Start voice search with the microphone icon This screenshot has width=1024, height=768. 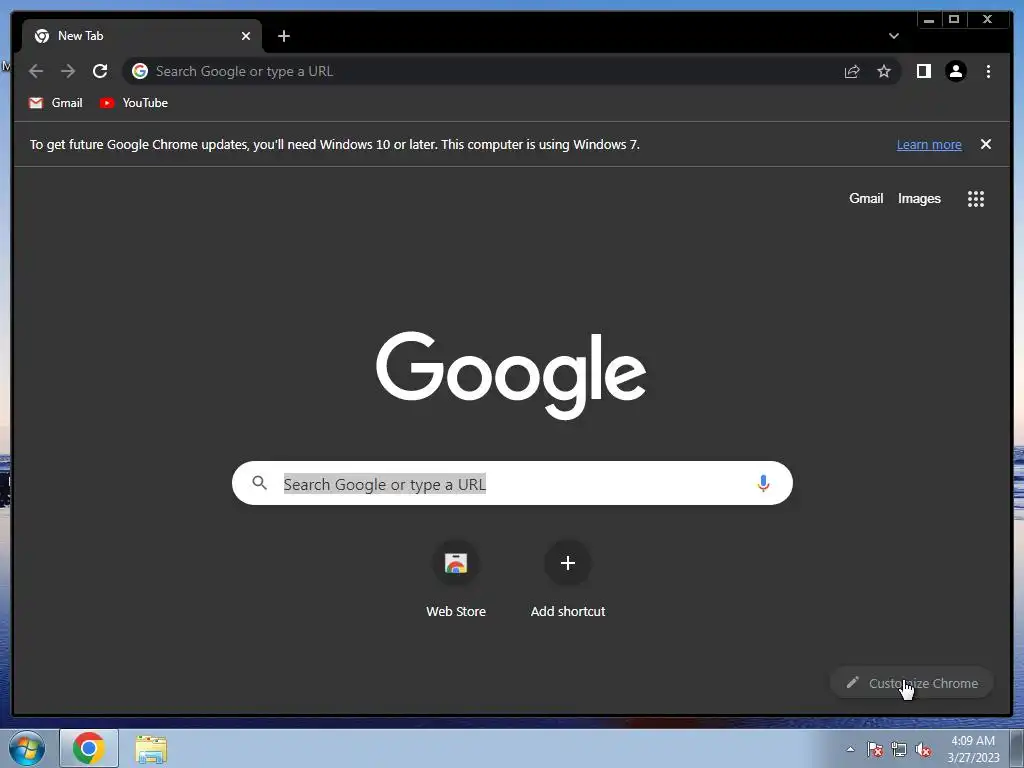tap(763, 483)
